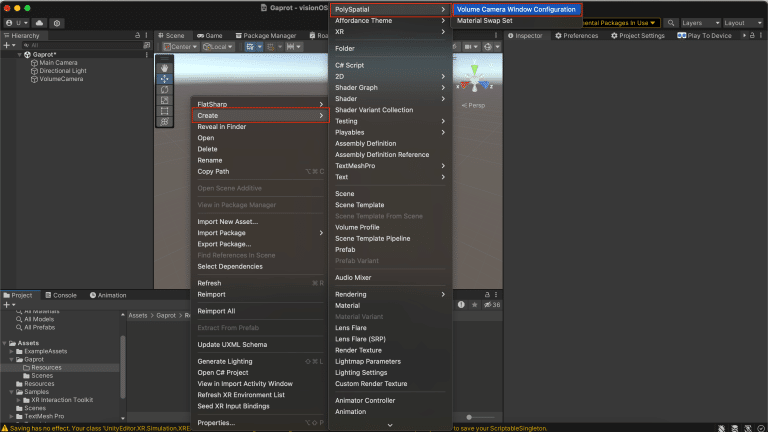Image resolution: width=768 pixels, height=432 pixels.
Task: Click Gaprot in the breadcrumb path
Action: pos(166,315)
